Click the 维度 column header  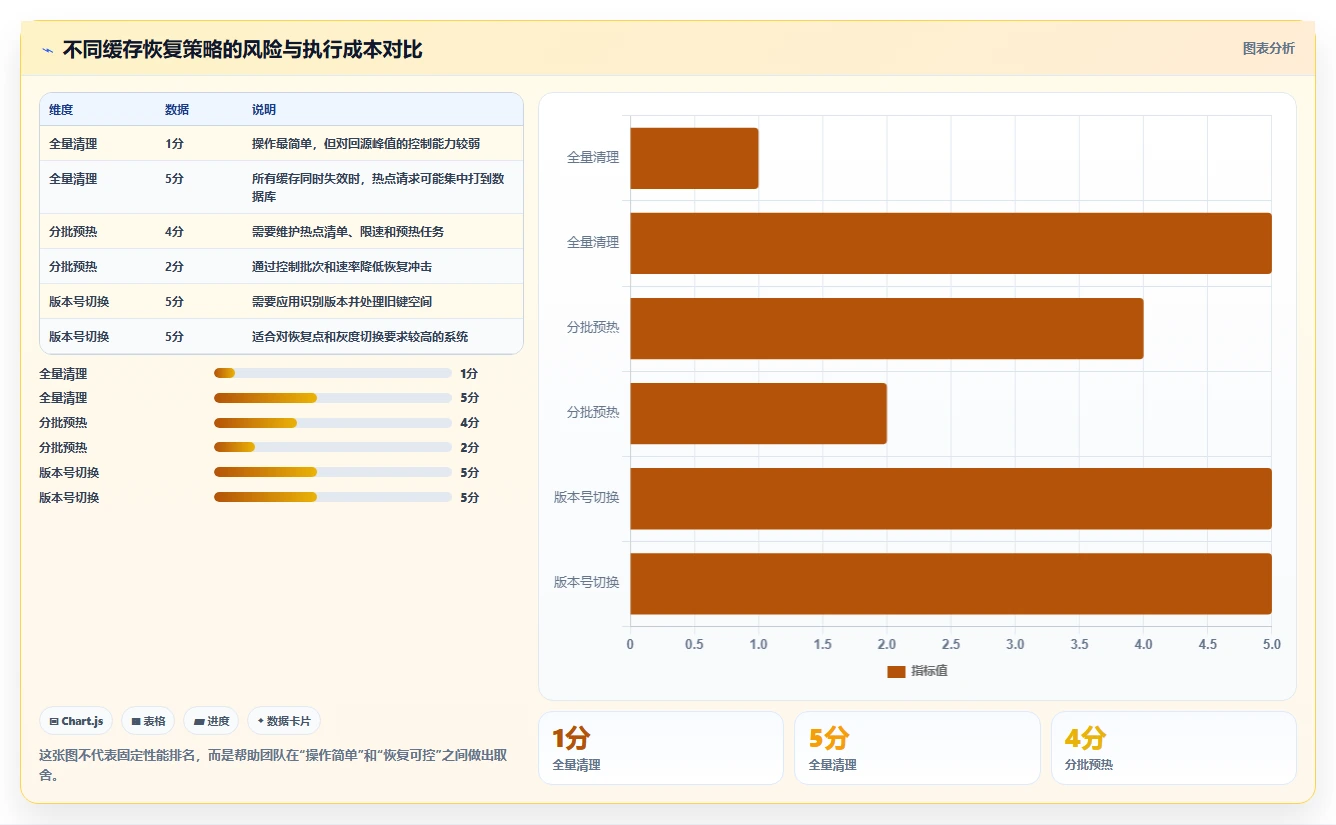61,109
